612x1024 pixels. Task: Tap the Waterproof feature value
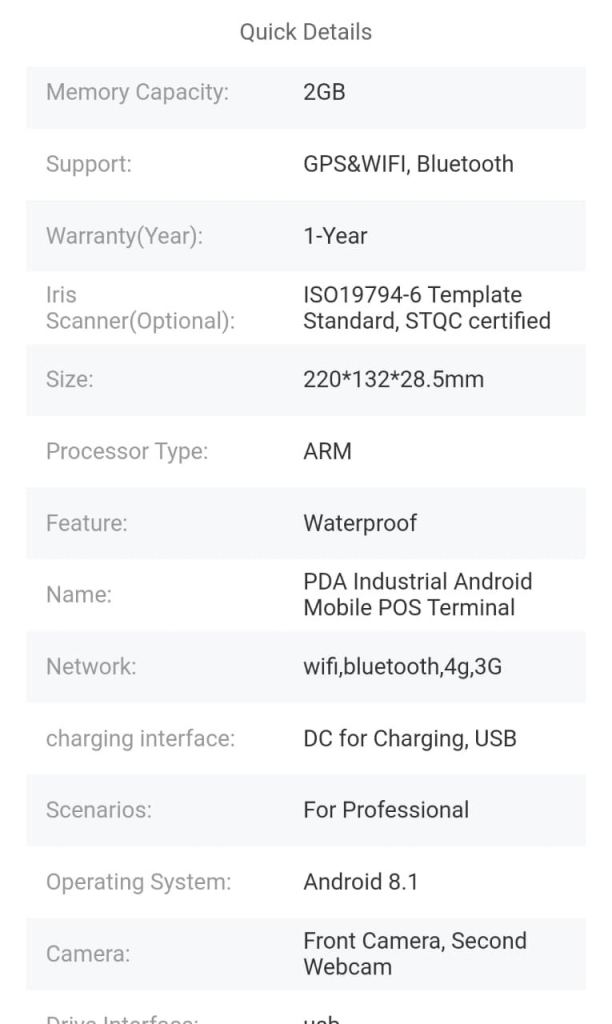coord(360,523)
